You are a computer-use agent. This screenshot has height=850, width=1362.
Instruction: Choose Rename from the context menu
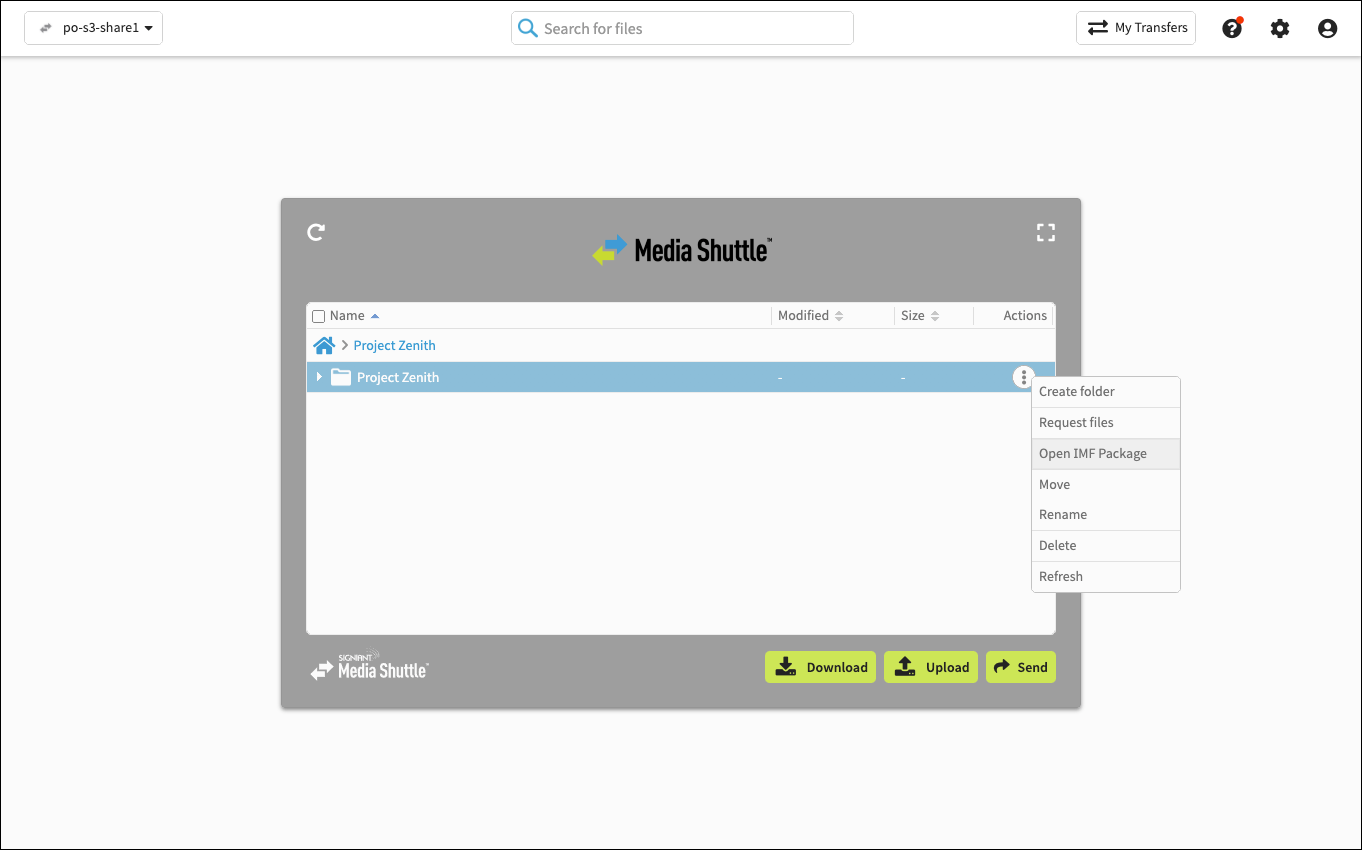(x=1106, y=515)
